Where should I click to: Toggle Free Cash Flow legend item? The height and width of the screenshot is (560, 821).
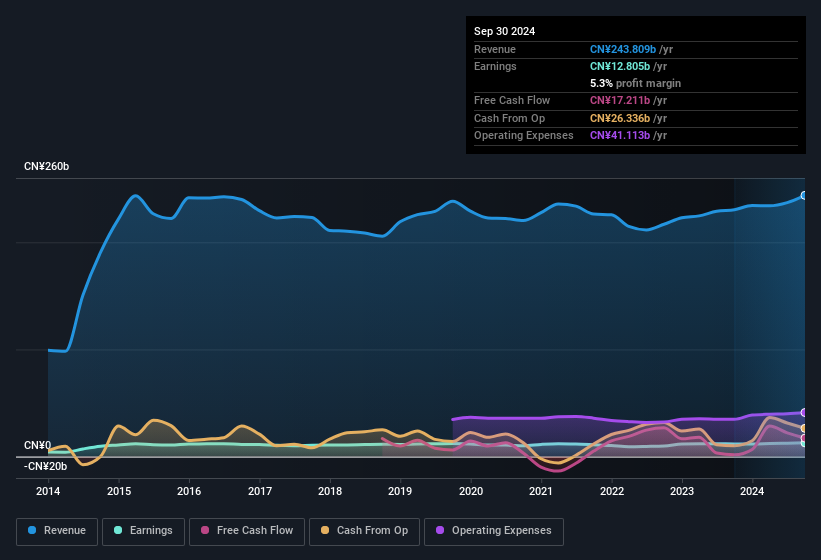pyautogui.click(x=246, y=530)
